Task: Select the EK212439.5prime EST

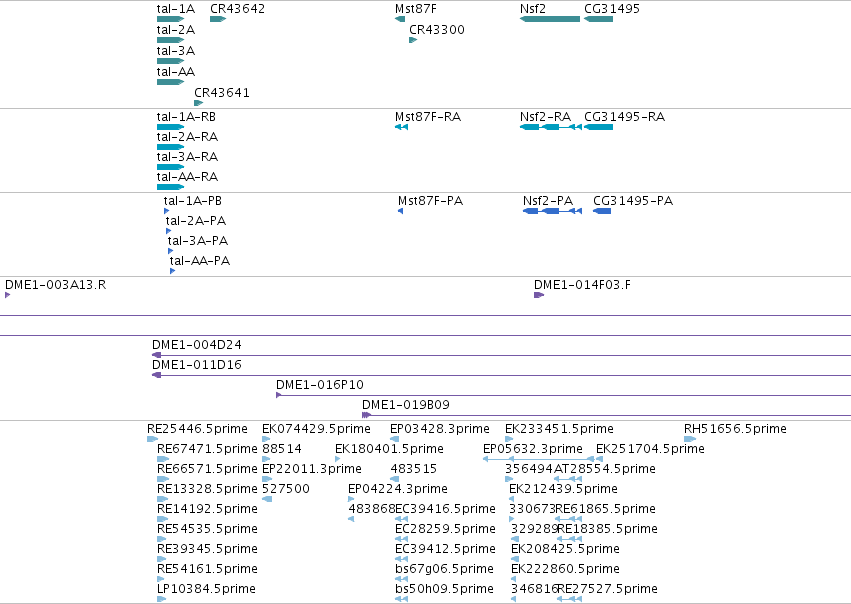Action: (511, 499)
